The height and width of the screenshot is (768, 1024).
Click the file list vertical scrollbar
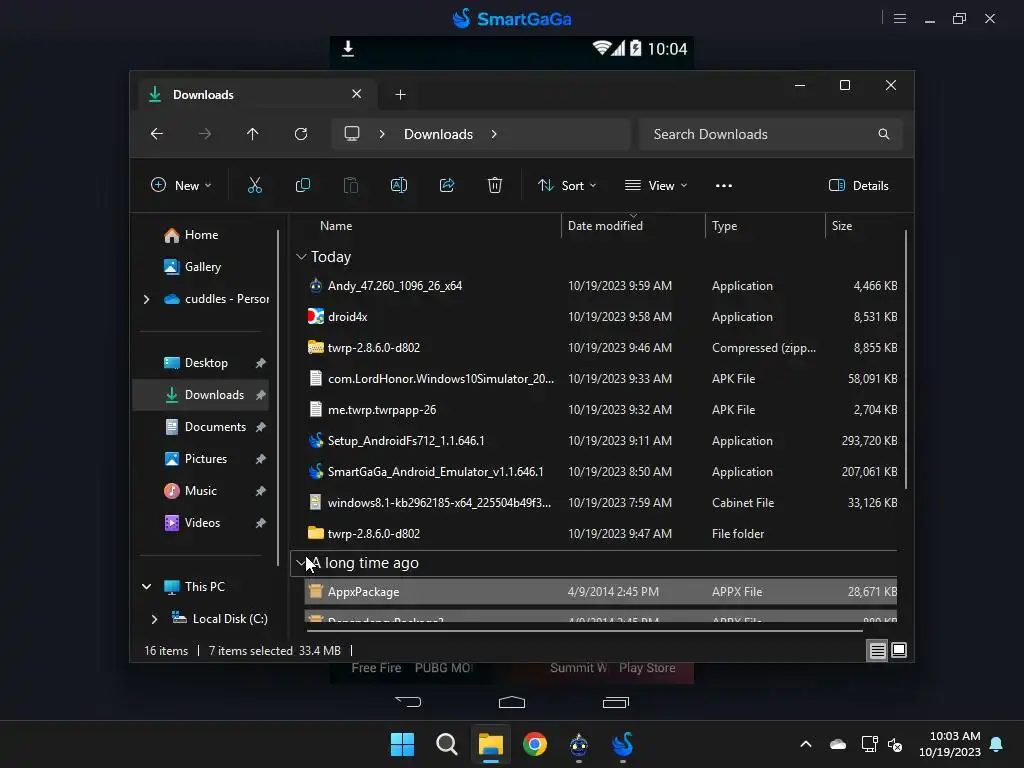(x=905, y=359)
